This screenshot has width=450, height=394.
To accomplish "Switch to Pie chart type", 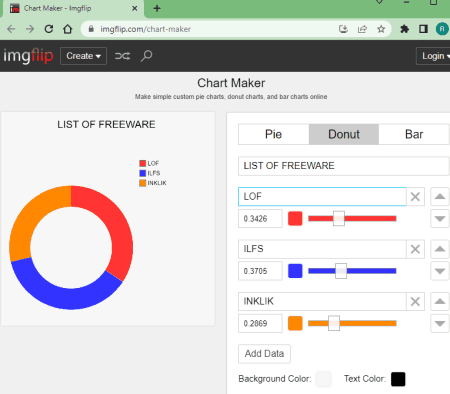I will click(274, 134).
